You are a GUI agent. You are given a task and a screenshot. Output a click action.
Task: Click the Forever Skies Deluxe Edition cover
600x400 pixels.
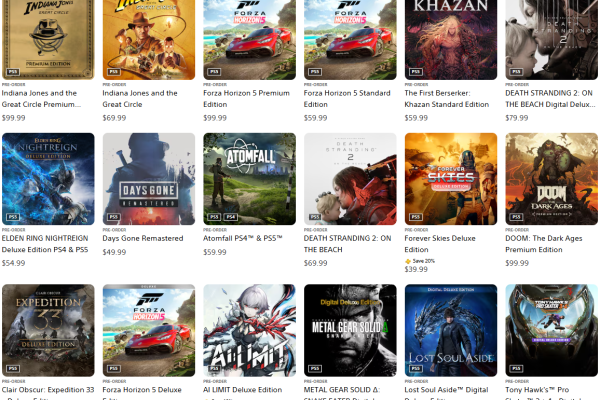[451, 179]
